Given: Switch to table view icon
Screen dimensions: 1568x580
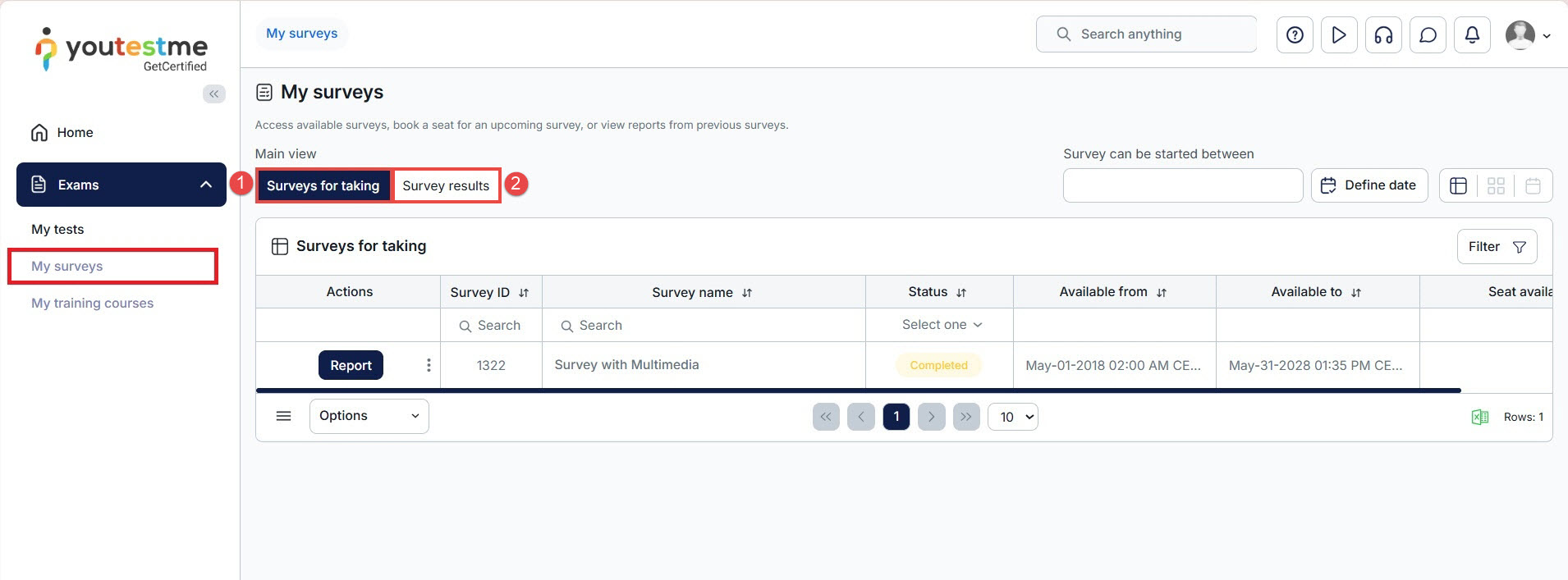Looking at the screenshot, I should click(1458, 185).
